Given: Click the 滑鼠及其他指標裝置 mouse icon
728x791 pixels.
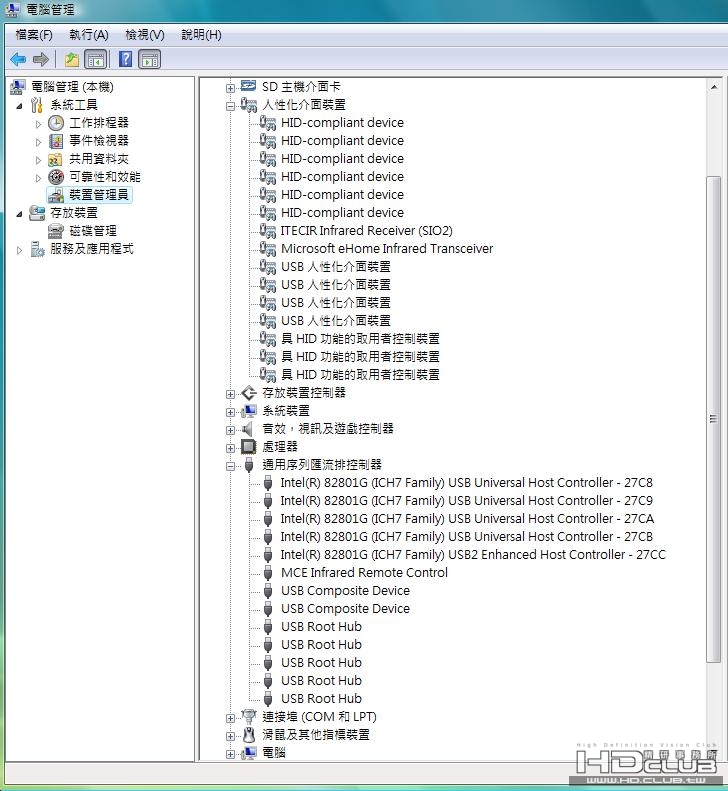Looking at the screenshot, I should (x=249, y=734).
